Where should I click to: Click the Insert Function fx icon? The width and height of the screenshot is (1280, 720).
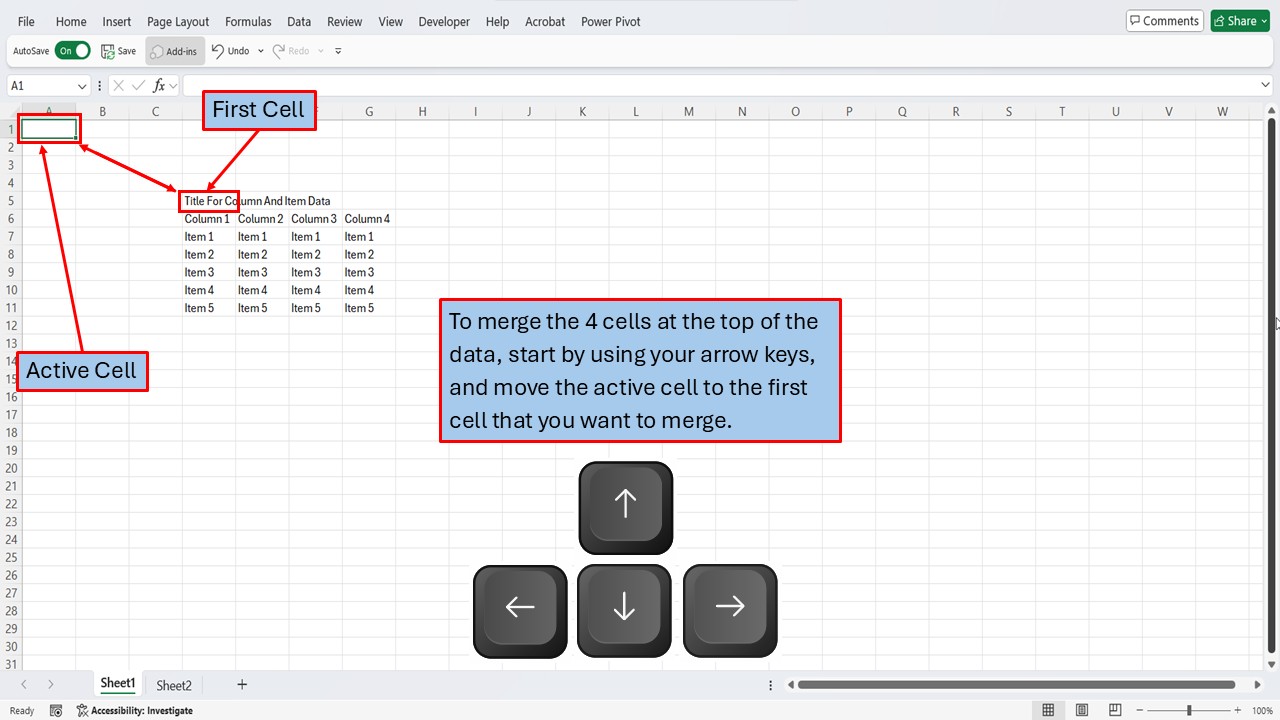coord(159,86)
